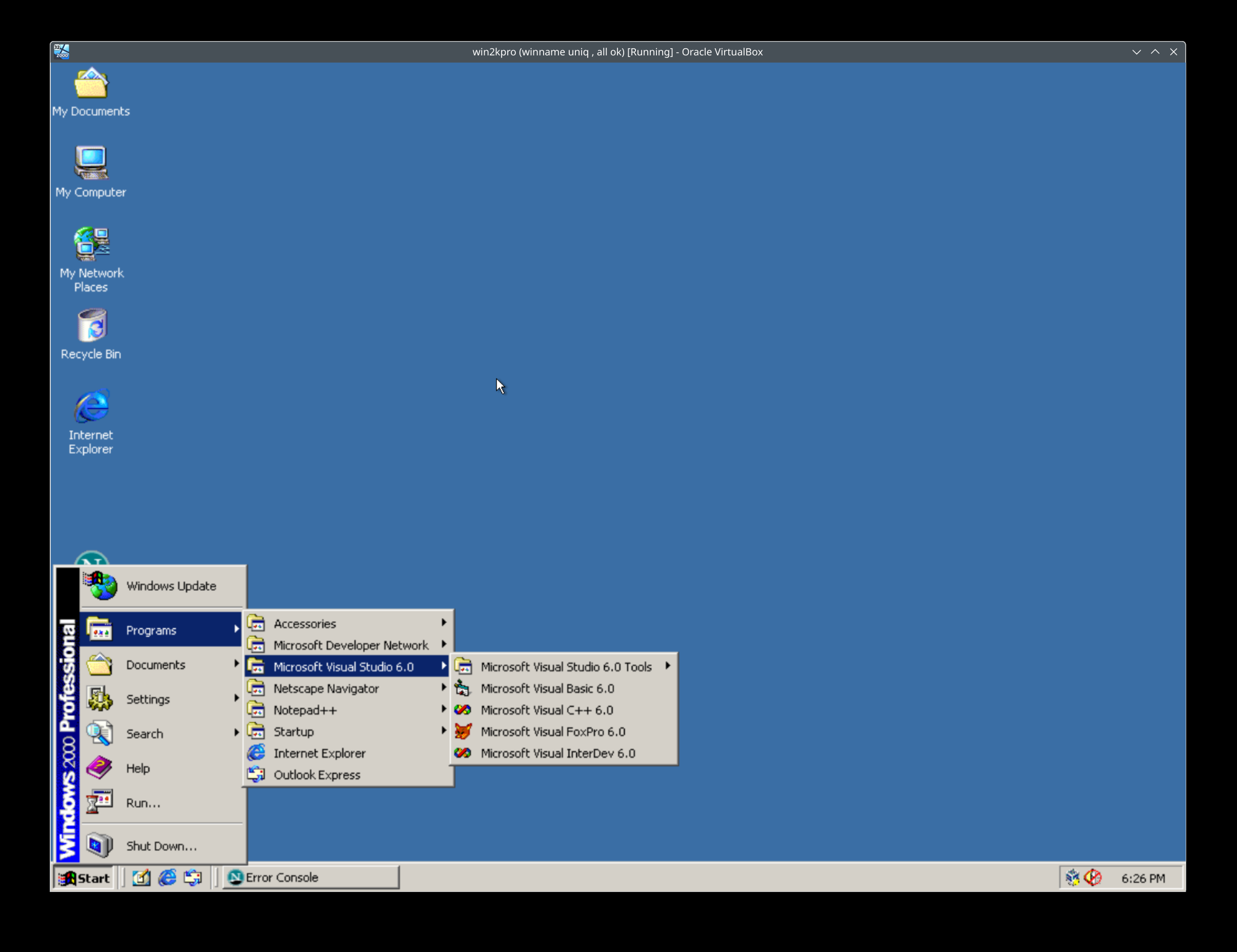
Task: Click the Shut Down monitor icon
Action: tap(99, 845)
